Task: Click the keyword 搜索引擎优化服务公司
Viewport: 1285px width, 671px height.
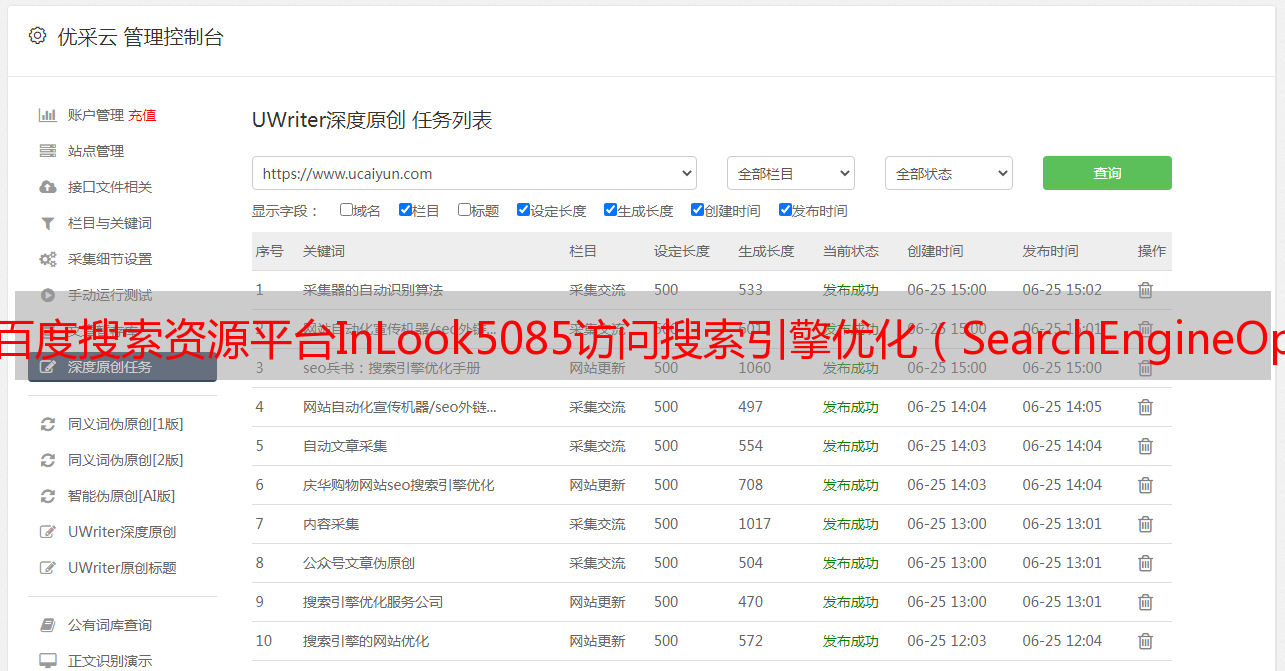Action: [373, 602]
